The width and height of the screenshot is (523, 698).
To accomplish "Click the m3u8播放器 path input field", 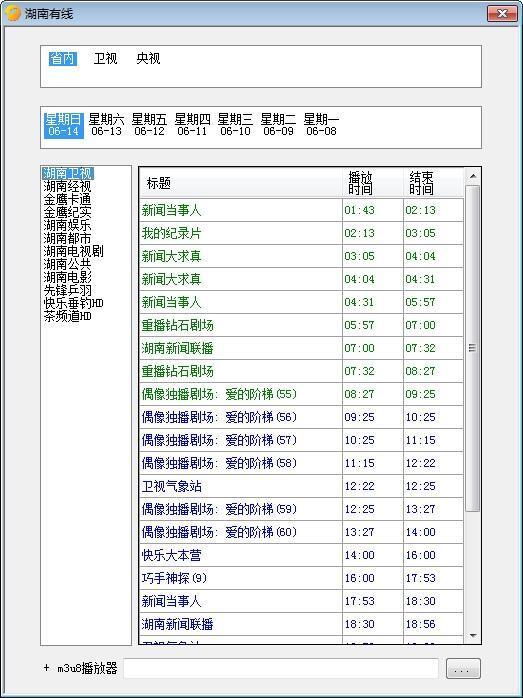I will 281,669.
